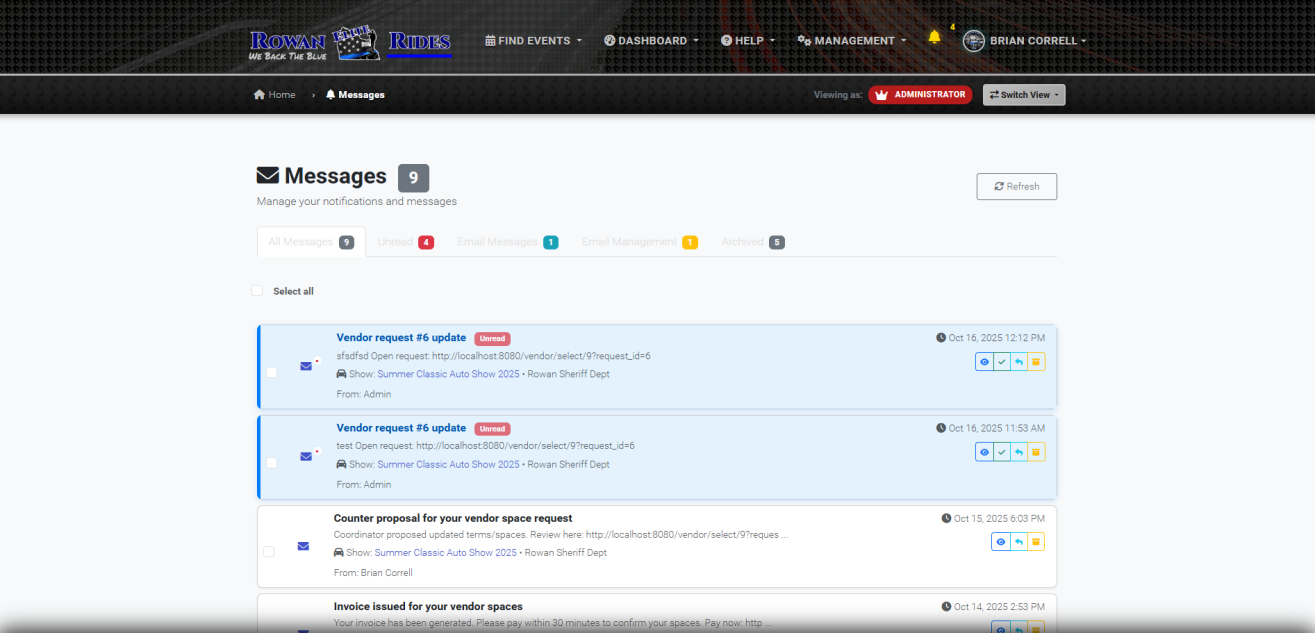View the 12:12 PM vendor request message

[984, 362]
